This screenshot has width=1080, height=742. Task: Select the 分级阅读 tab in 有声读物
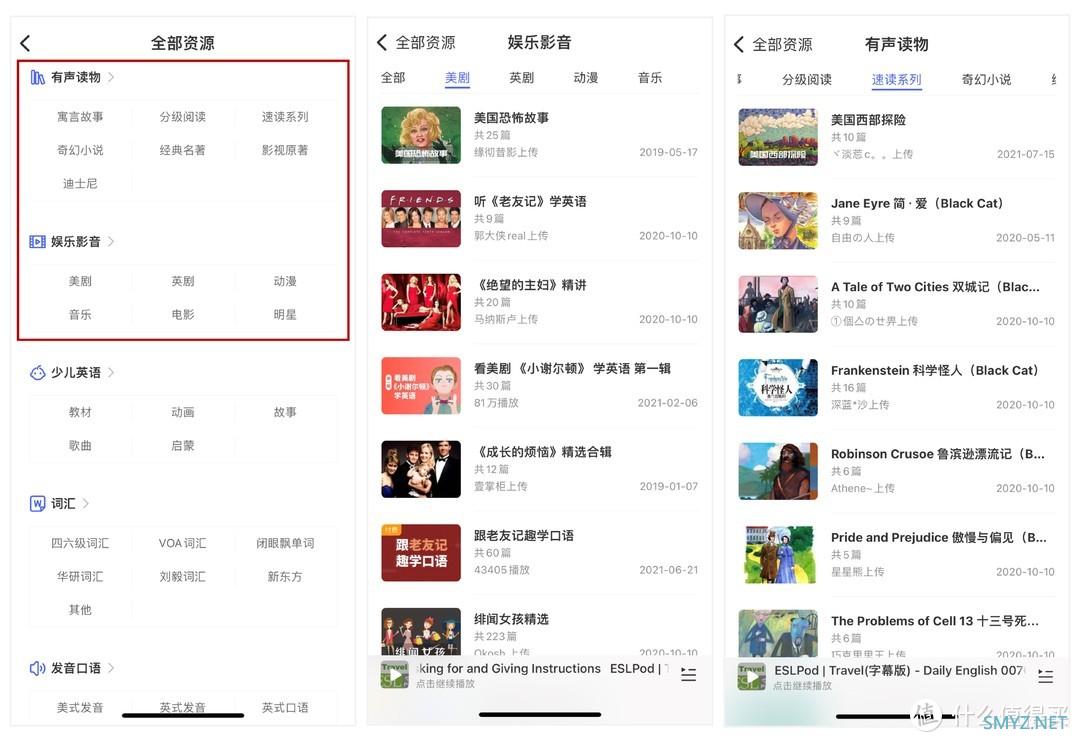tap(807, 80)
